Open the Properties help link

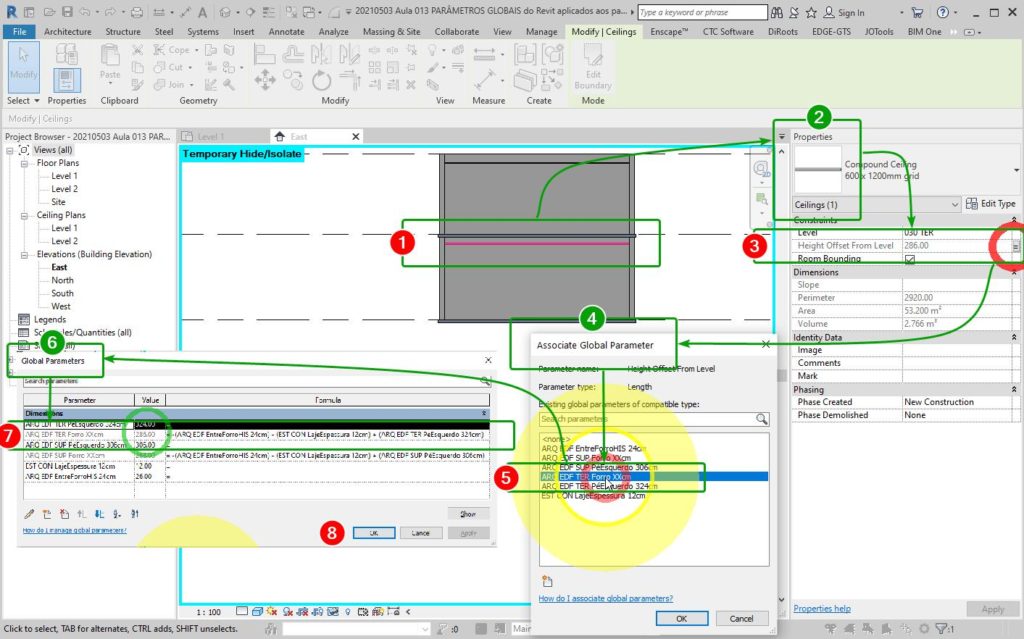822,609
